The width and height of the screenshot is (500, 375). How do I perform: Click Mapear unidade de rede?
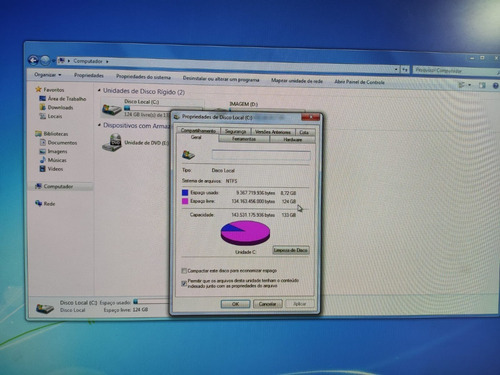(x=297, y=81)
